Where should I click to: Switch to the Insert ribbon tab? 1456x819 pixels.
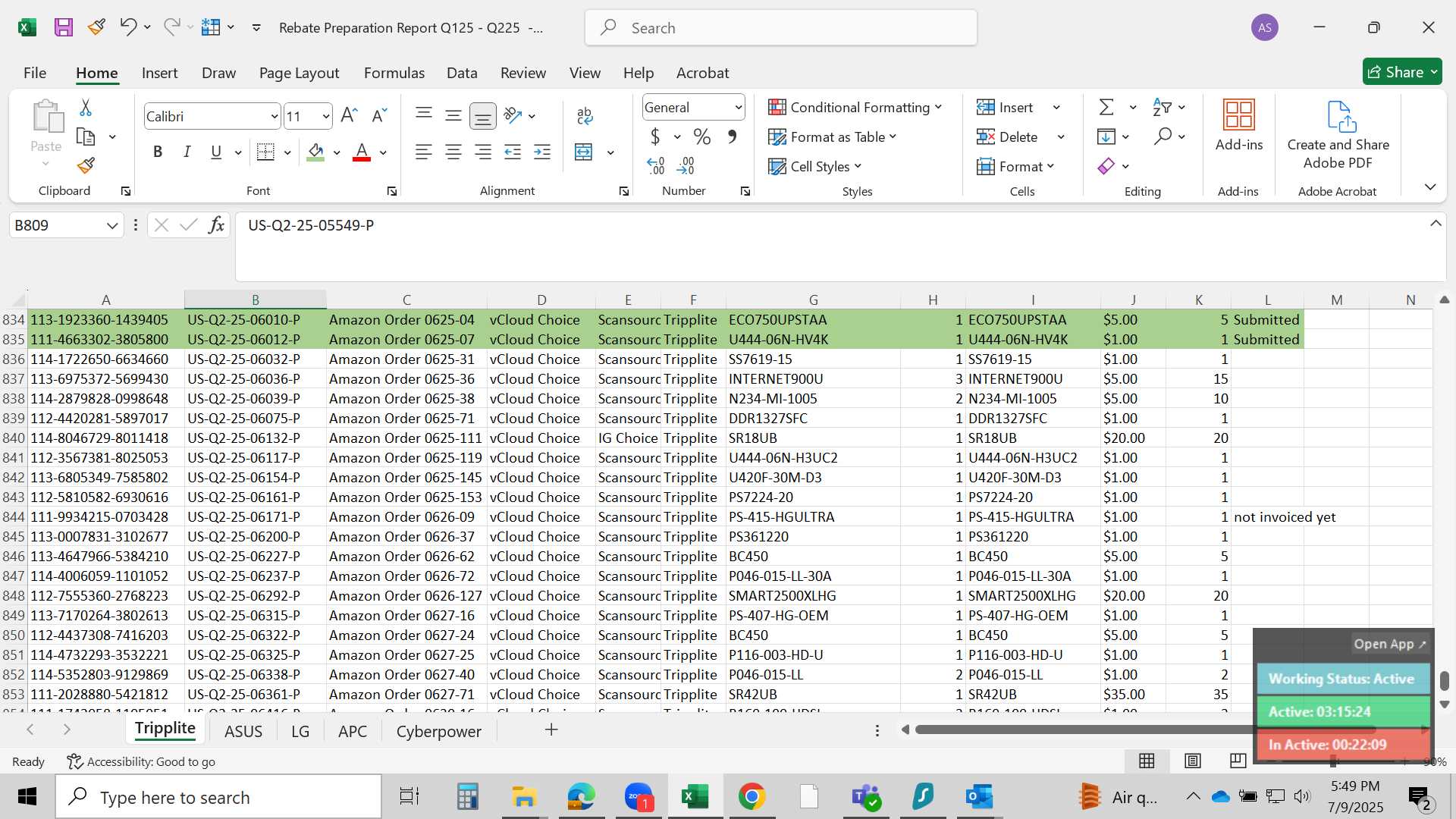coord(159,73)
